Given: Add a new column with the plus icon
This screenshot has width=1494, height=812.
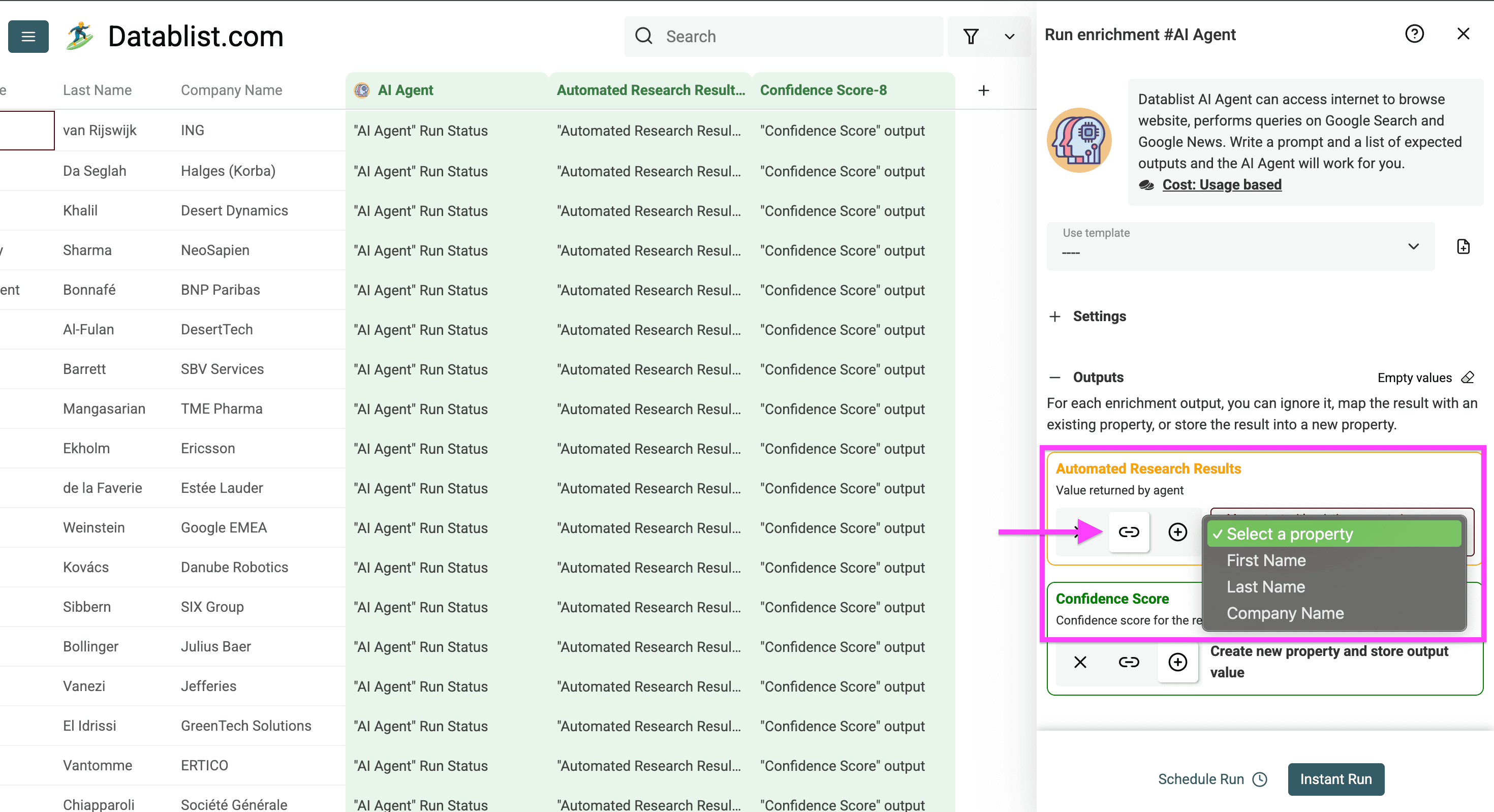Looking at the screenshot, I should (984, 90).
